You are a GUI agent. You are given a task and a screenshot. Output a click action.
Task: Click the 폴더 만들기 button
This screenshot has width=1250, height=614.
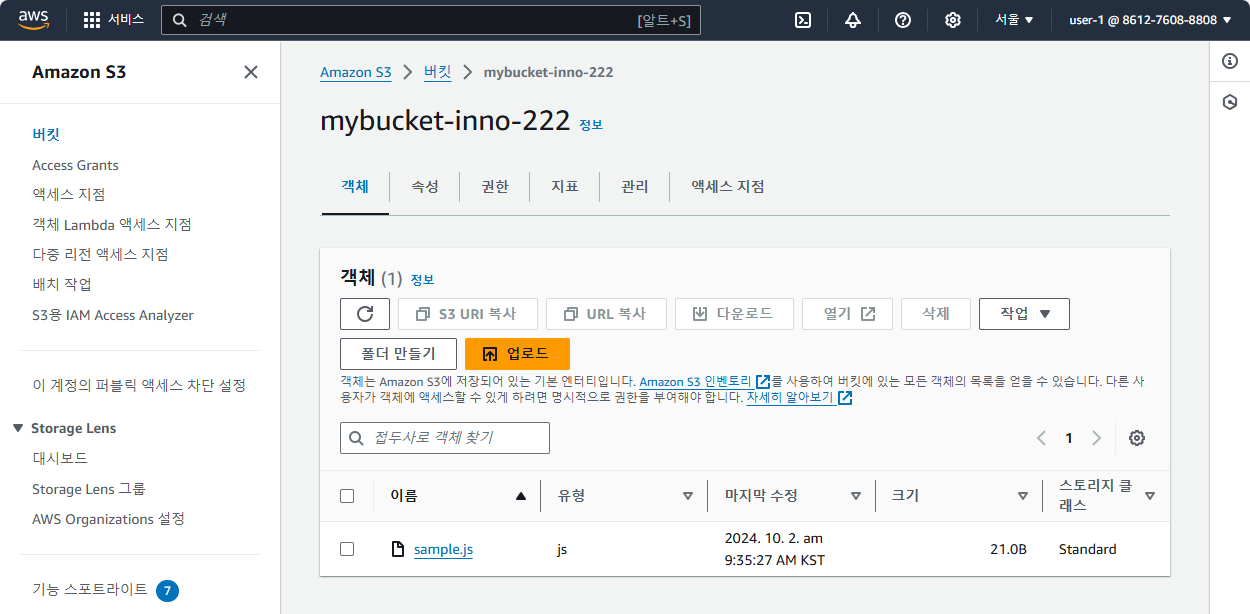[398, 354]
